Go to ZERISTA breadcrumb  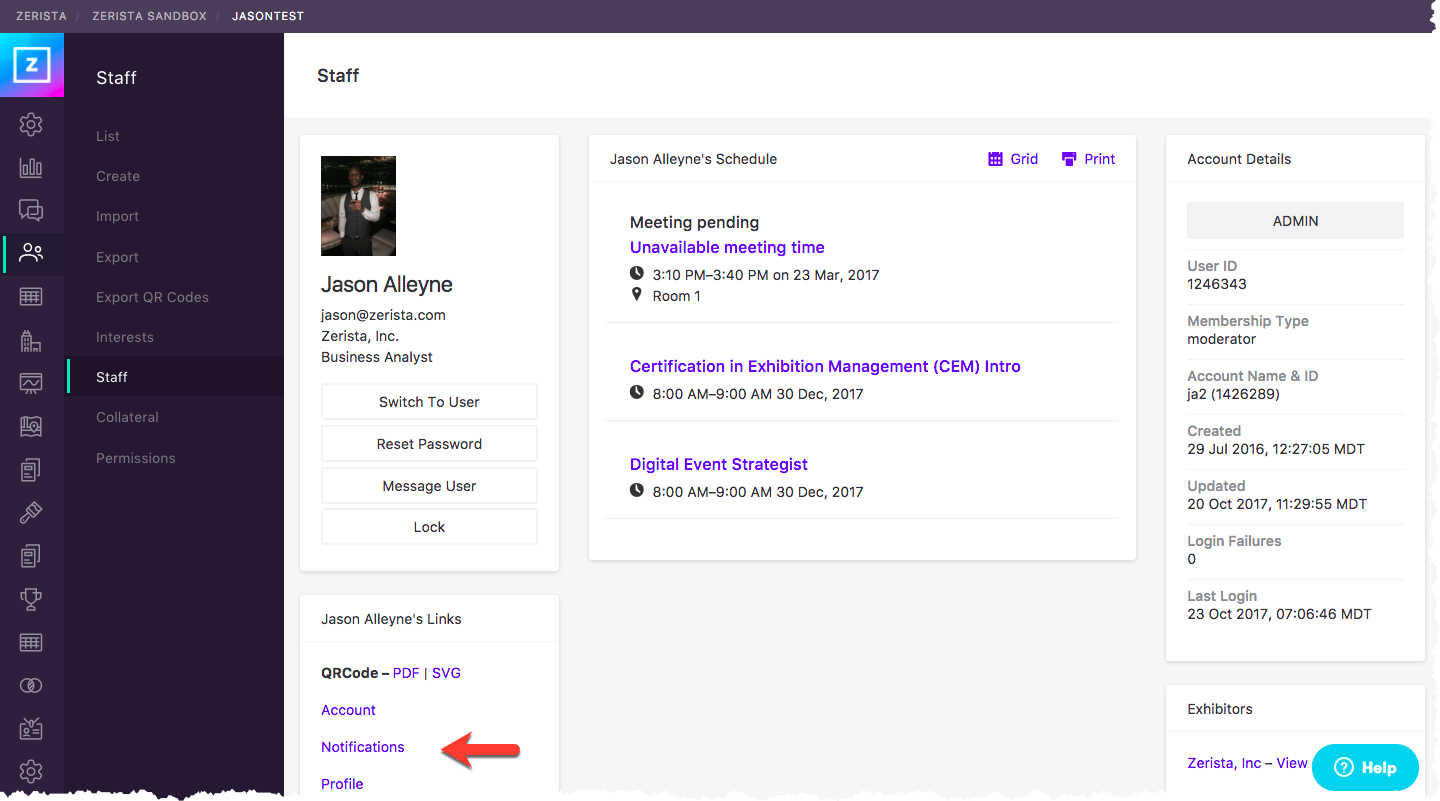[43, 16]
